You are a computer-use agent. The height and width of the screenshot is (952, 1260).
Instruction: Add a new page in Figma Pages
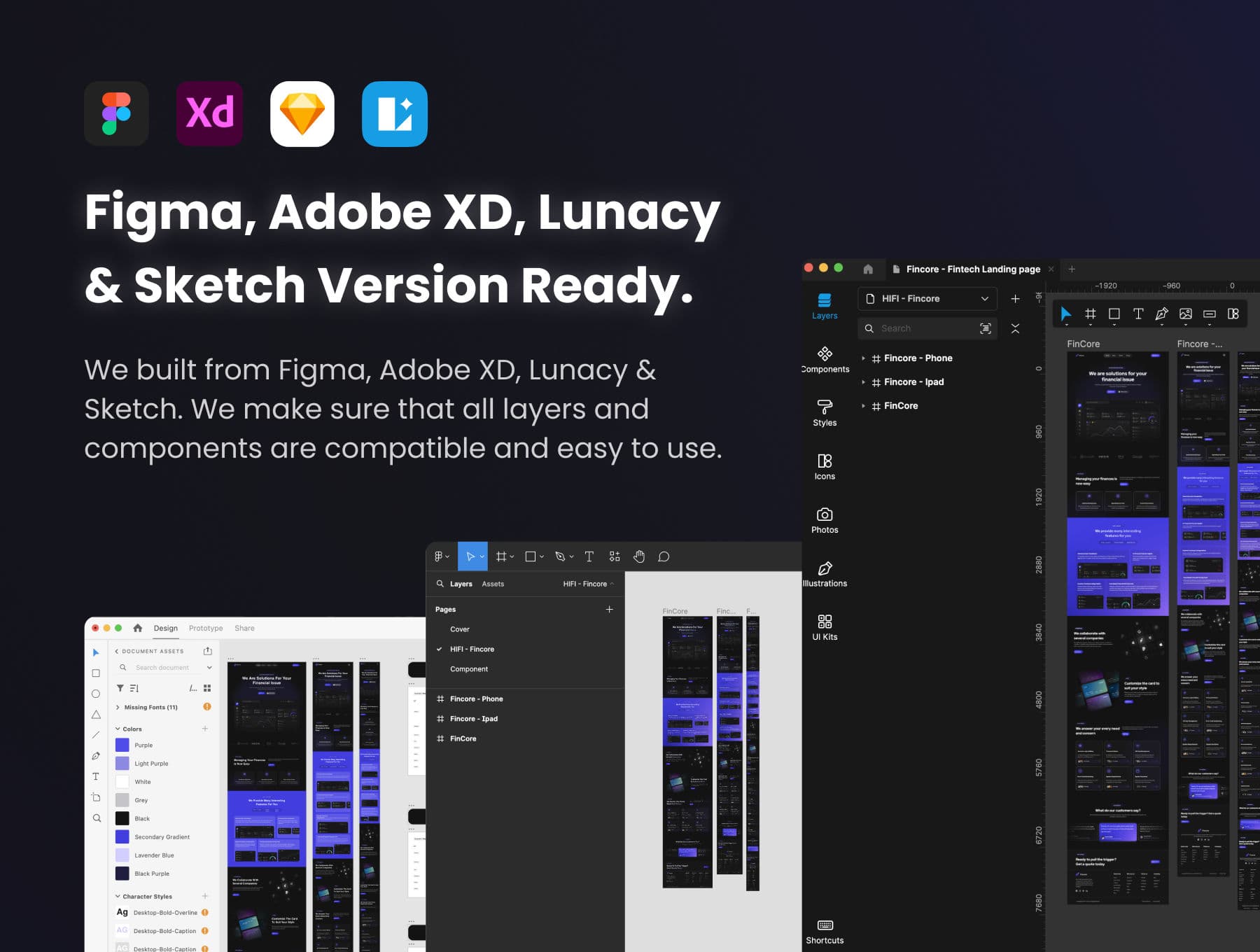click(x=609, y=609)
